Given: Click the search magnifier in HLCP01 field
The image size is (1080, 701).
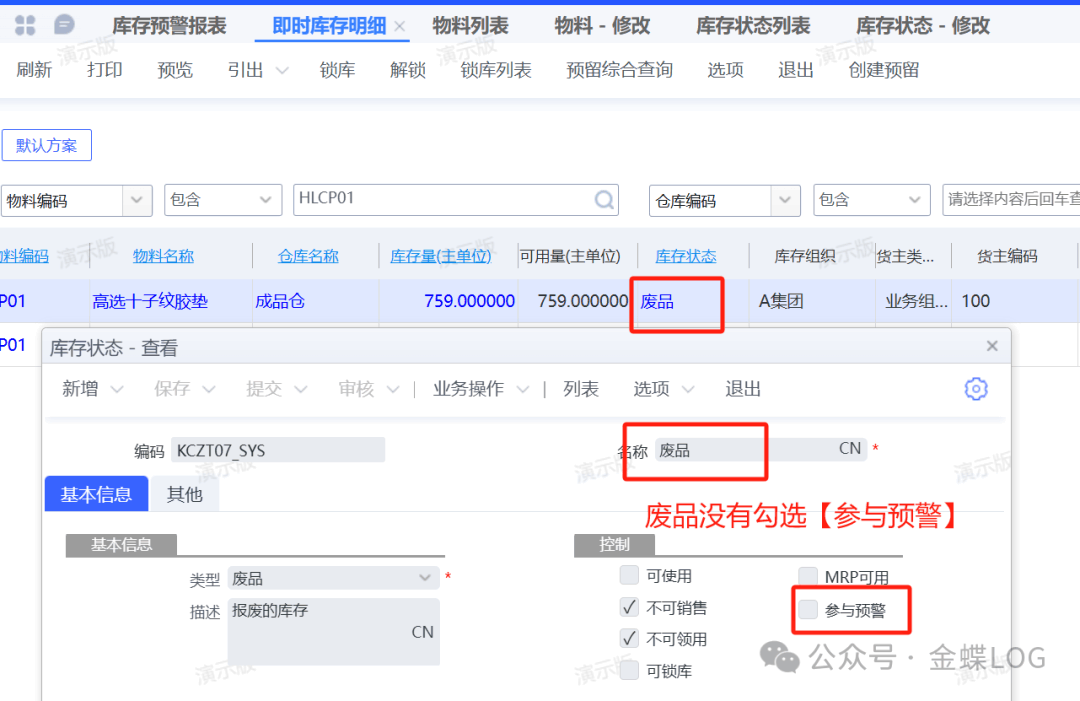Looking at the screenshot, I should click(605, 200).
